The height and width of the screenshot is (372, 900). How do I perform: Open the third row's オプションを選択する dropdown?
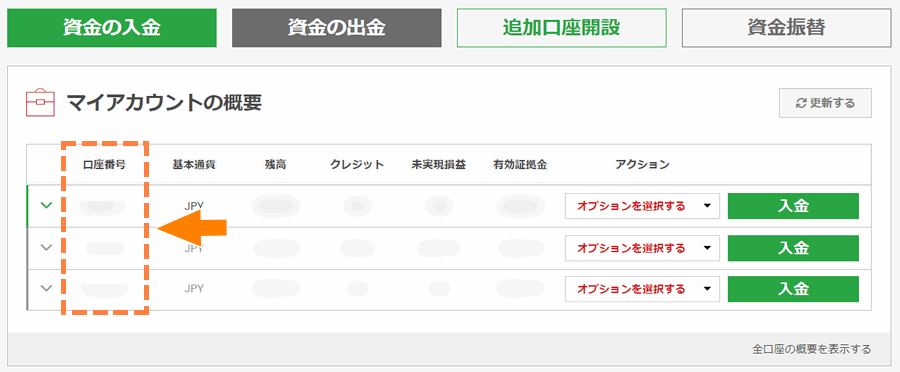[x=642, y=289]
